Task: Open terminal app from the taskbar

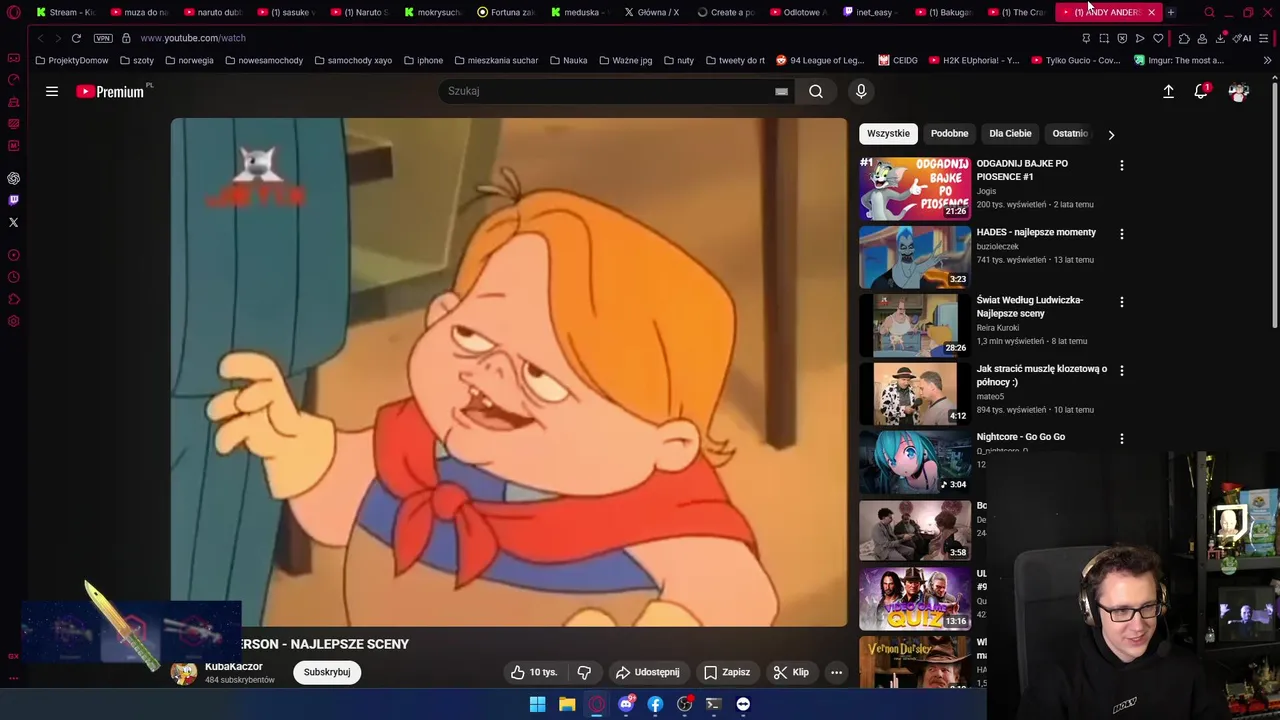Action: [x=714, y=704]
